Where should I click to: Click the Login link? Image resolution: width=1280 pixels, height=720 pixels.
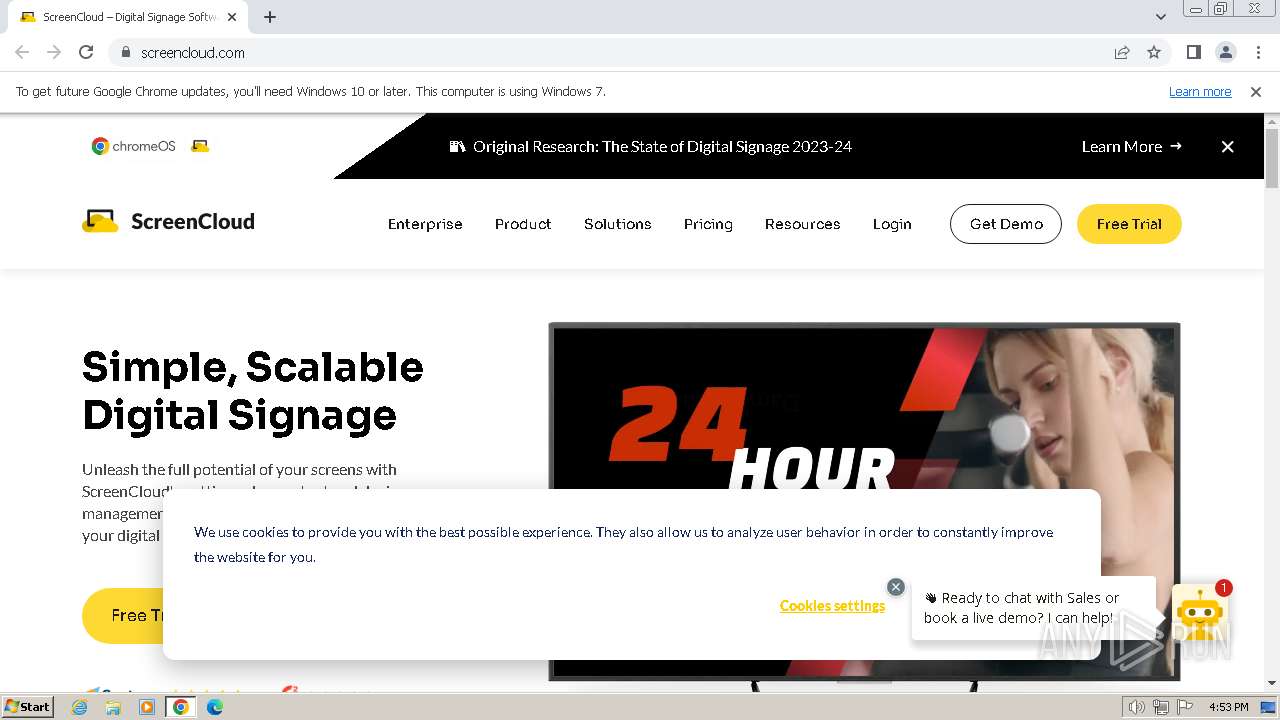pyautogui.click(x=892, y=224)
